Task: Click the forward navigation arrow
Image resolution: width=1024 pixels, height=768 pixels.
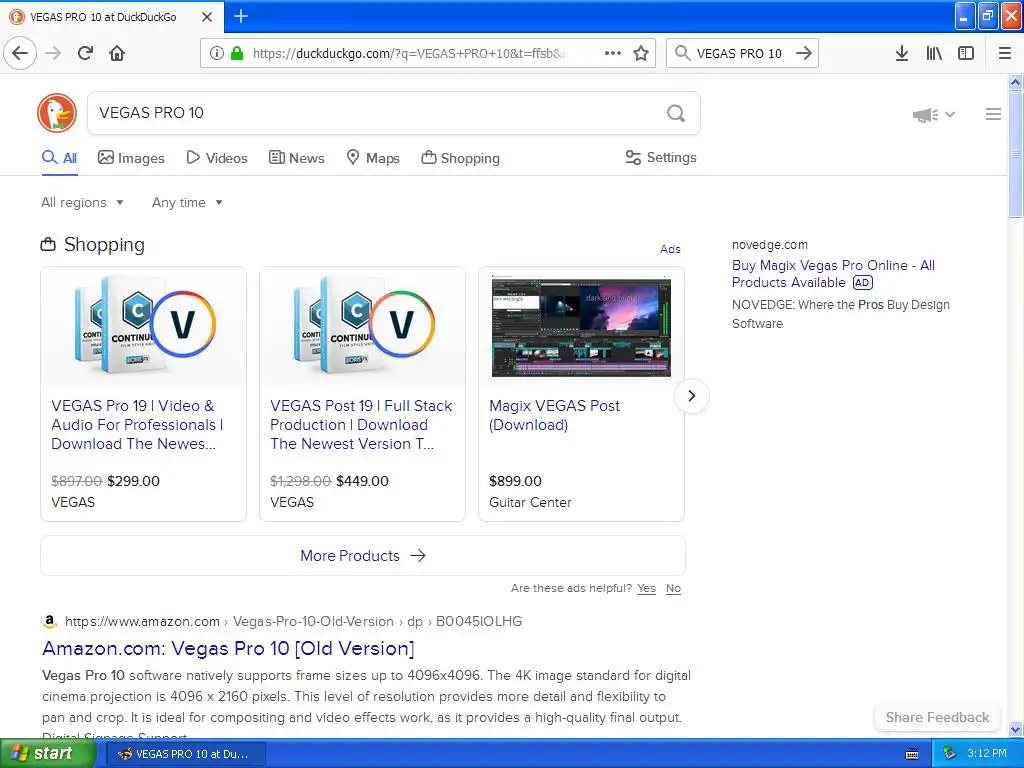Action: [x=54, y=53]
